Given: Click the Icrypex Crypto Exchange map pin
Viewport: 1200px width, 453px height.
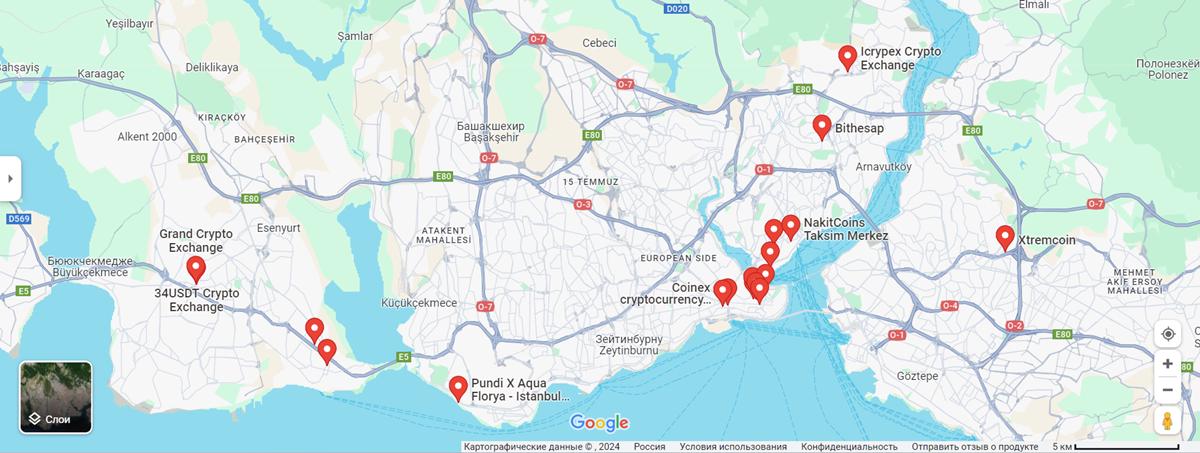Looking at the screenshot, I should pyautogui.click(x=848, y=57).
